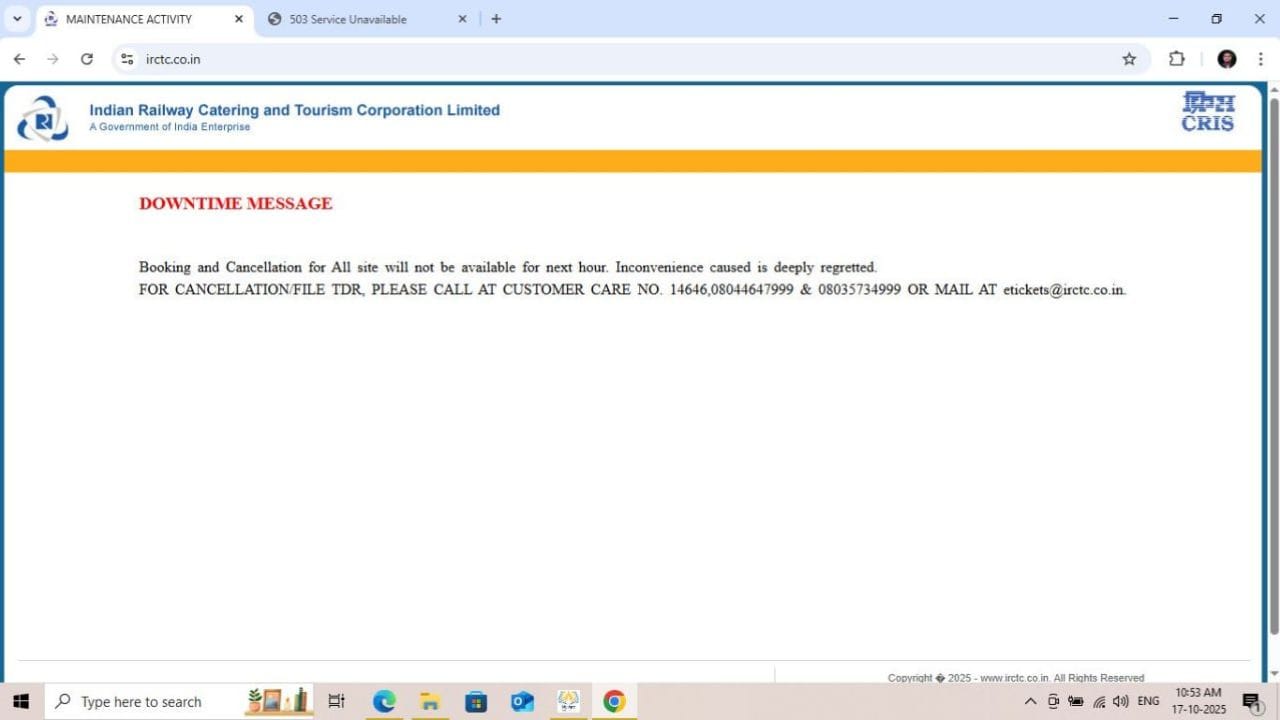The height and width of the screenshot is (720, 1280).
Task: Open the Chrome profile avatar
Action: 1227,59
